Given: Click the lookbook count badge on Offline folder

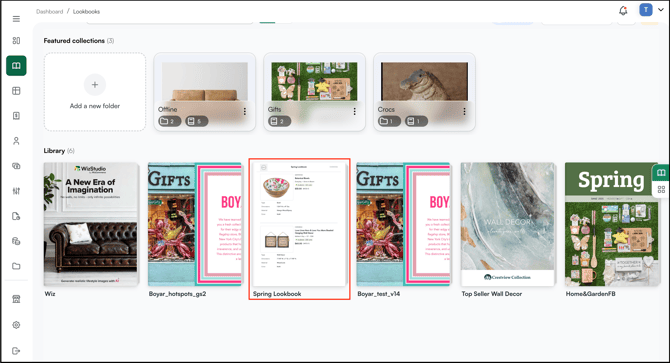Looking at the screenshot, I should point(197,121).
